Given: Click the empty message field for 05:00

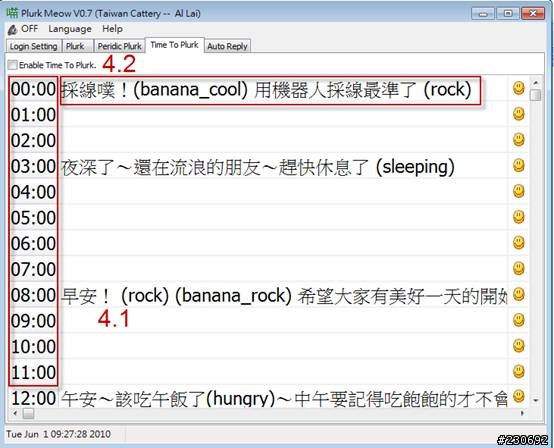Looking at the screenshot, I should tap(284, 218).
